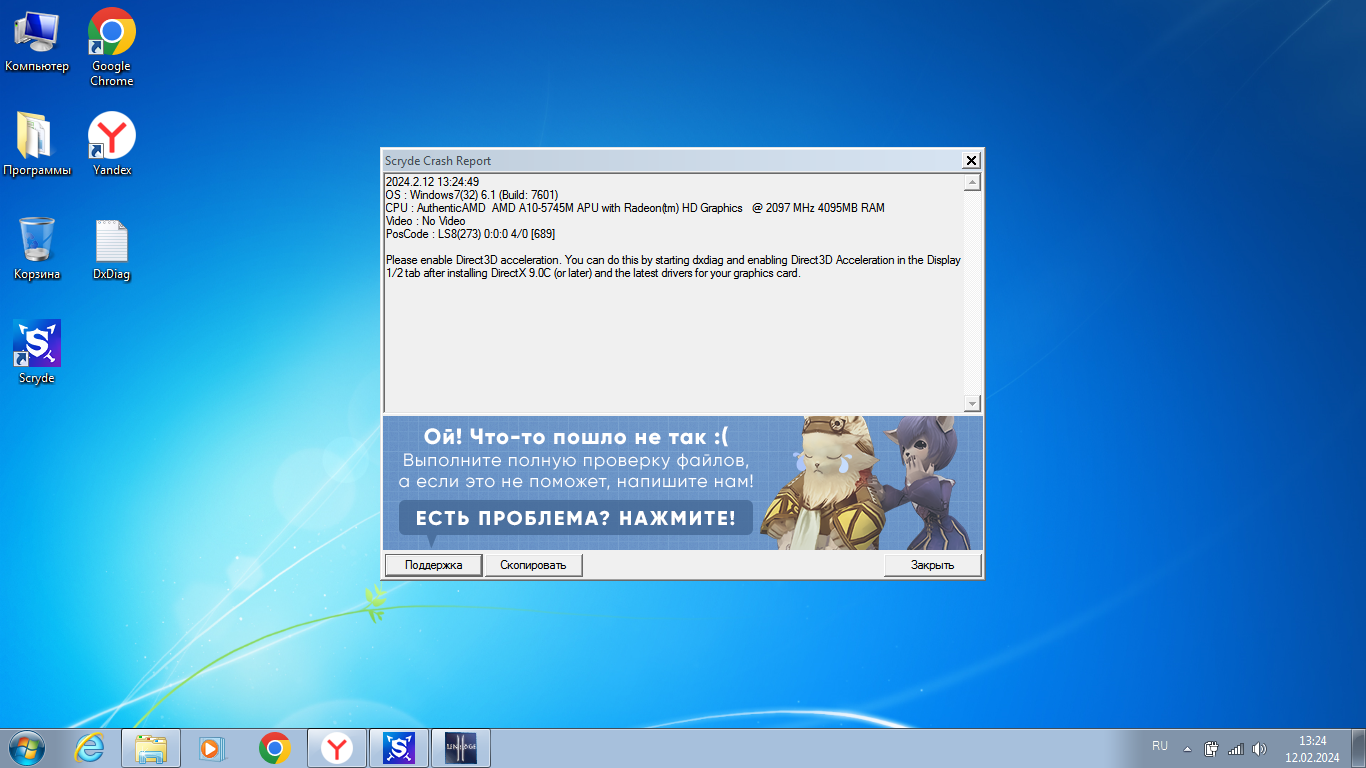This screenshot has width=1366, height=768.
Task: Switch to Scryde launcher in the taskbar
Action: 398,748
